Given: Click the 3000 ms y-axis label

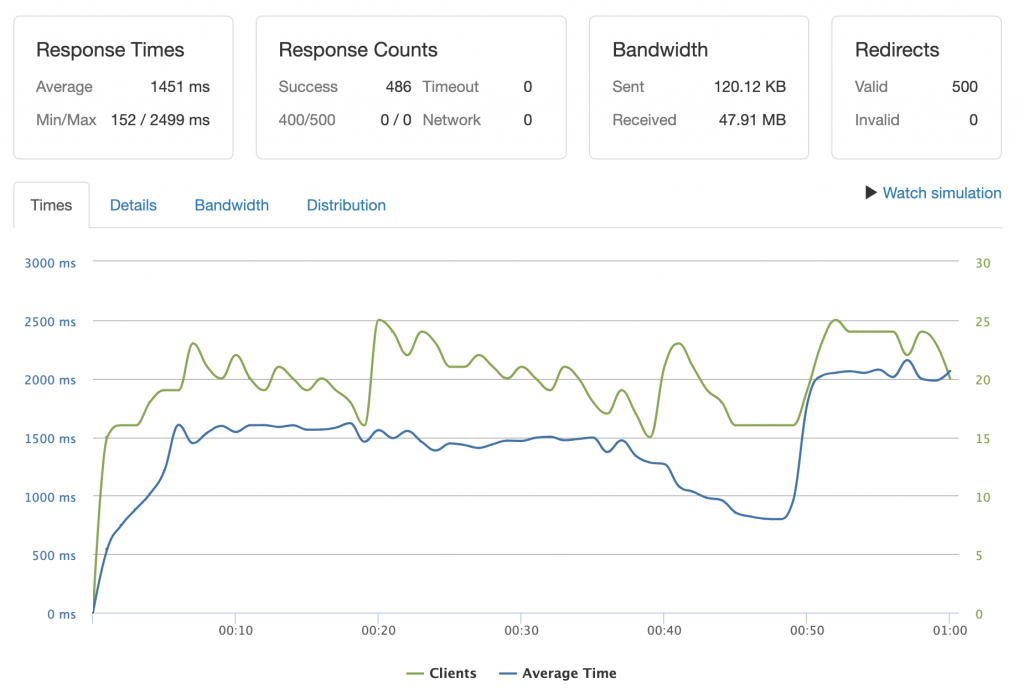Looking at the screenshot, I should 50,263.
